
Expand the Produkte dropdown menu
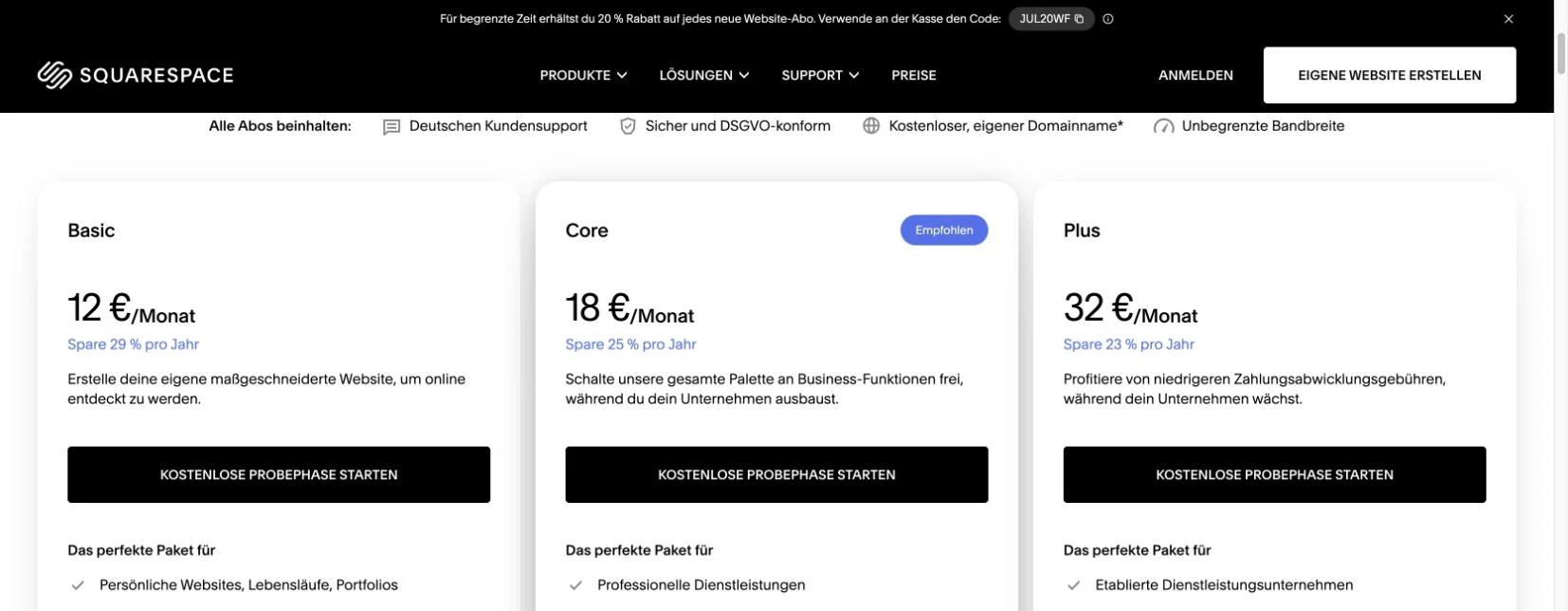(583, 75)
